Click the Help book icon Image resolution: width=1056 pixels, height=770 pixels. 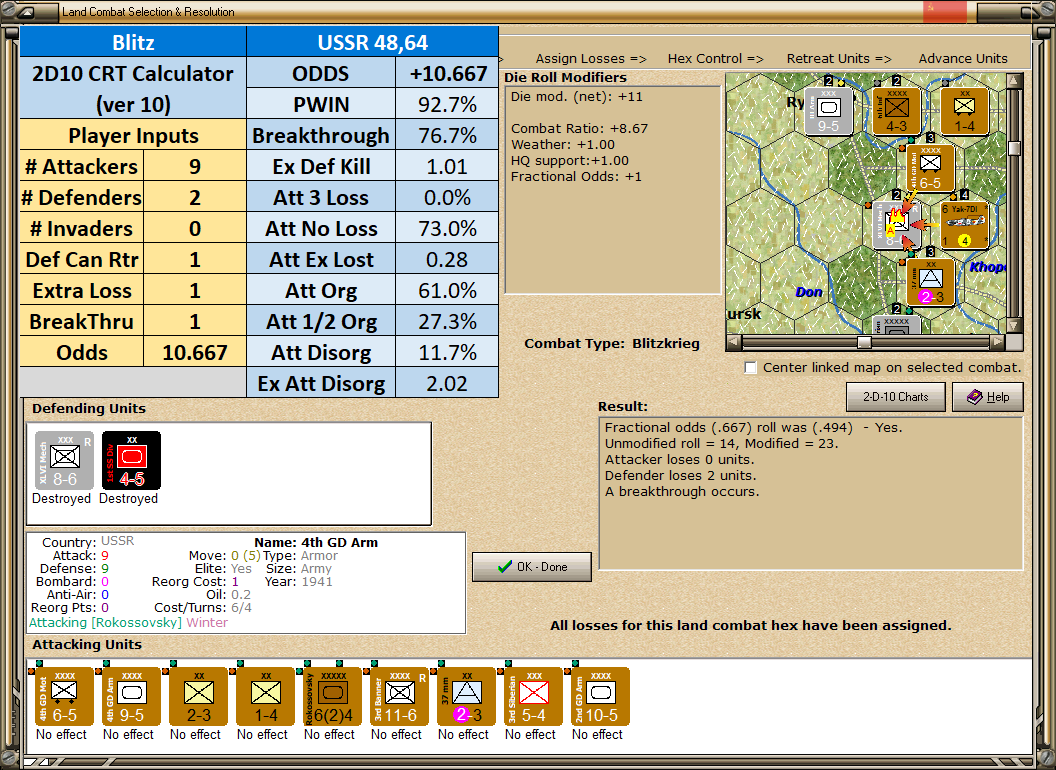tap(975, 397)
